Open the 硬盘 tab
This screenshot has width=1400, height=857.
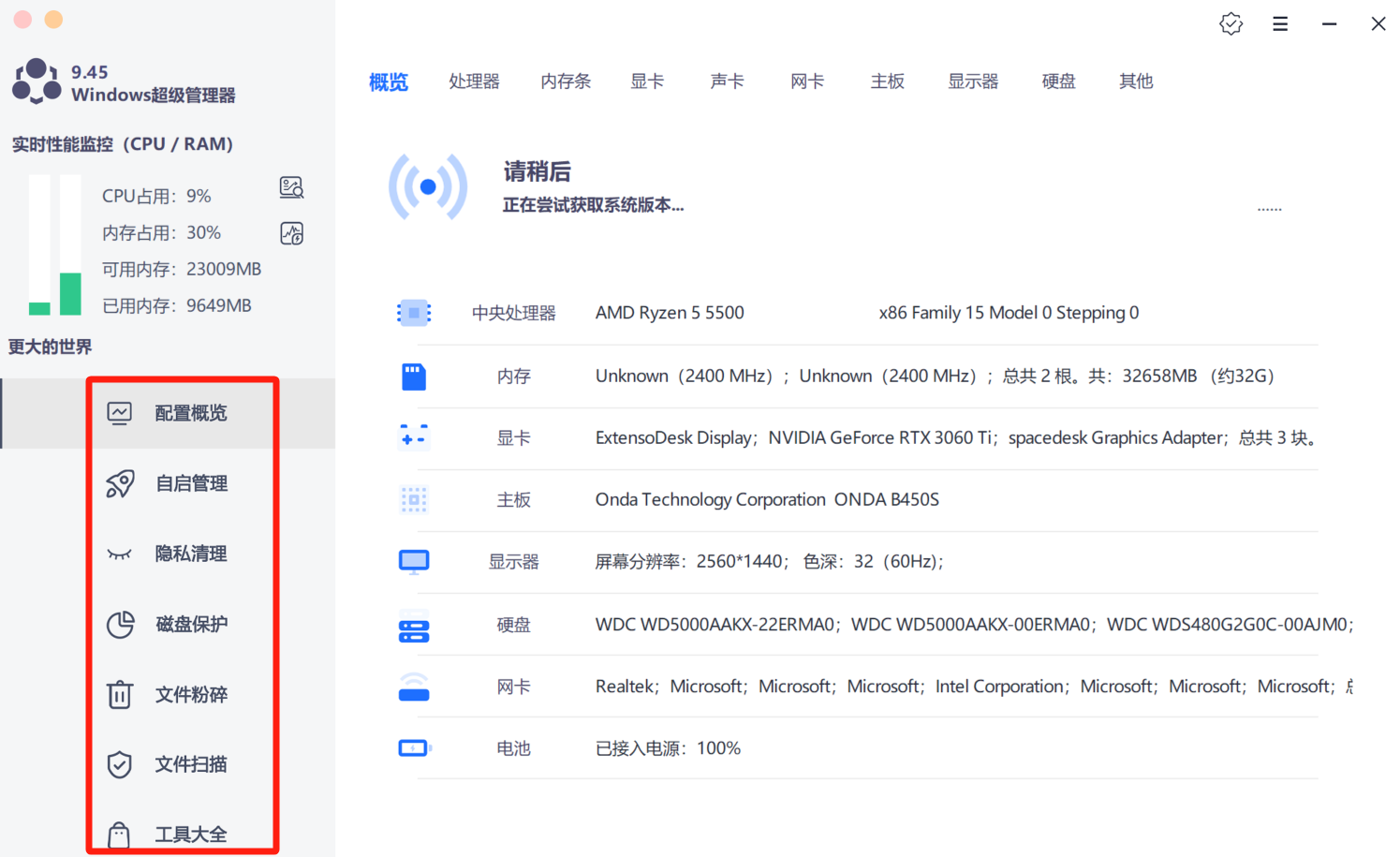[1058, 81]
